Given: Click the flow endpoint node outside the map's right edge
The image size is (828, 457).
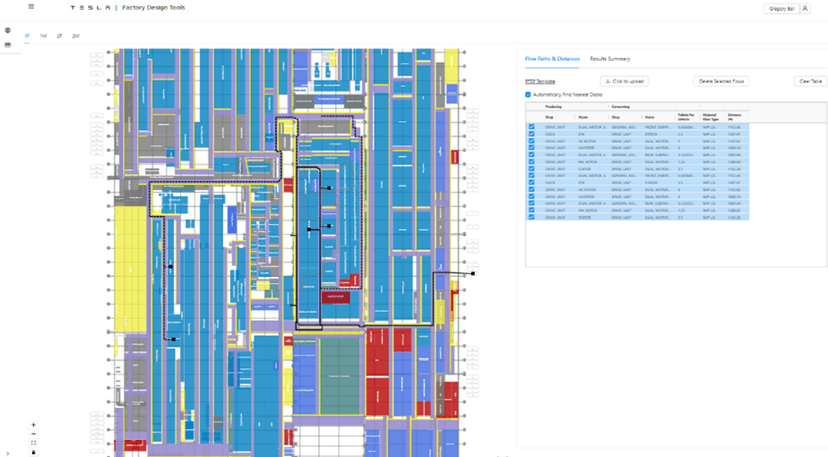Looking at the screenshot, I should pos(473,274).
